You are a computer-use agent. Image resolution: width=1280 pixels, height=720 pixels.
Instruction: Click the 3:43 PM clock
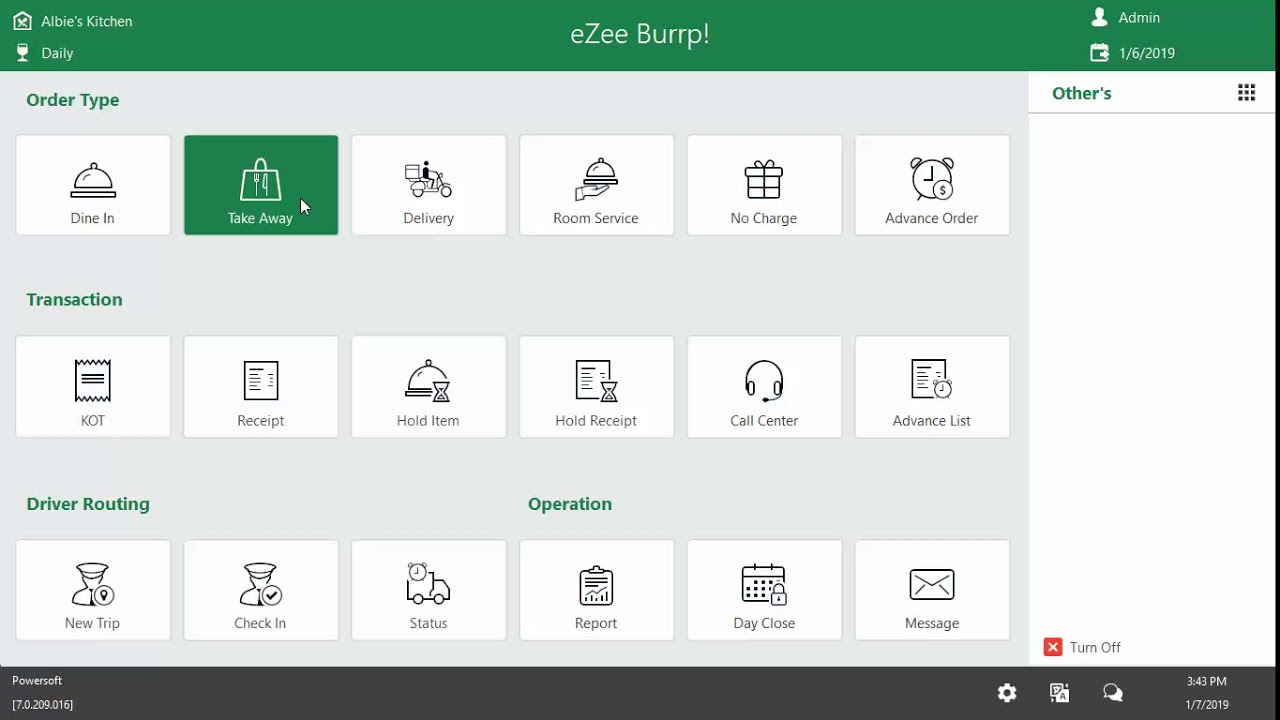1207,681
